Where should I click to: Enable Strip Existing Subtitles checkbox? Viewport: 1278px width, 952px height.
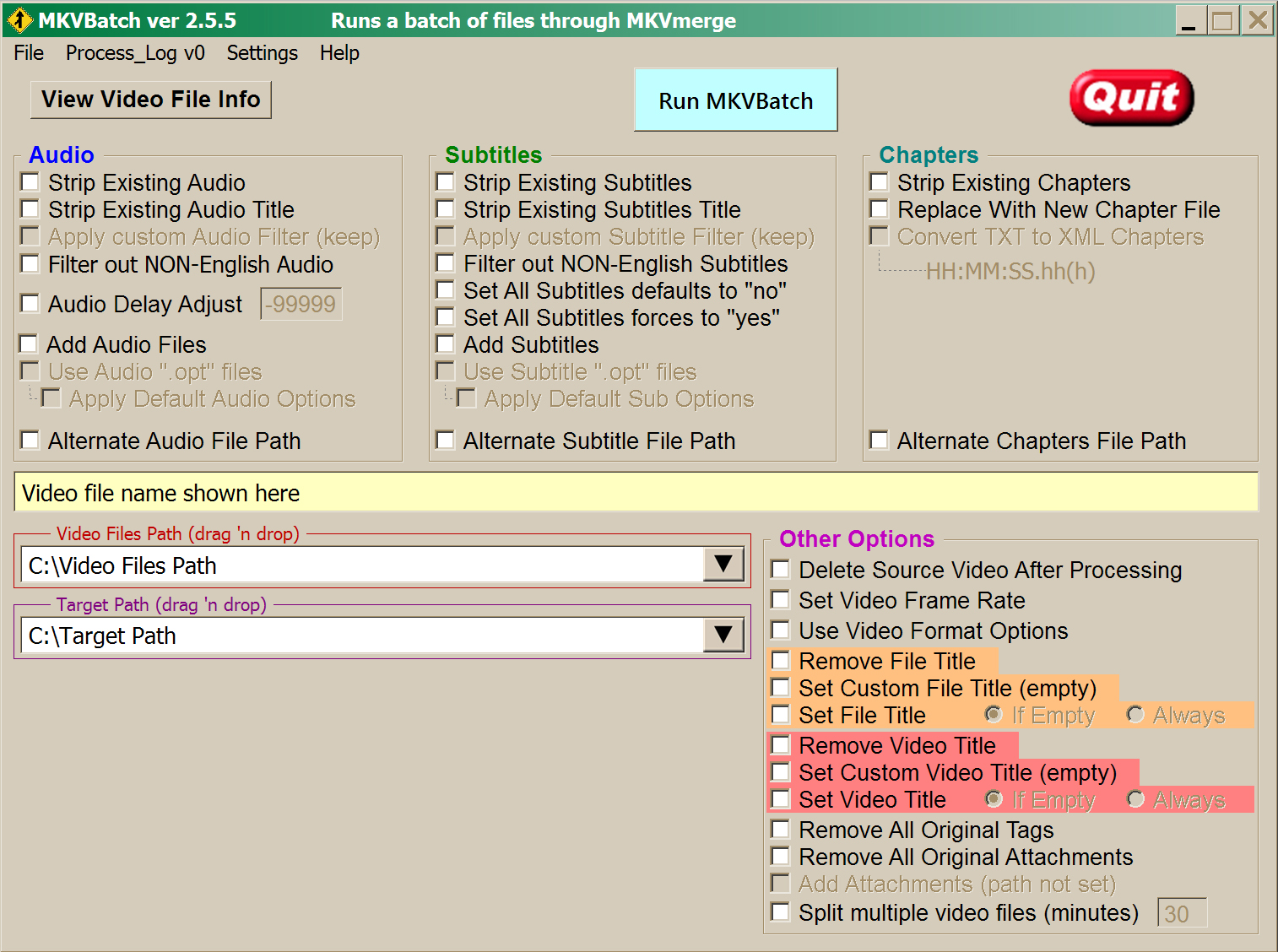pyautogui.click(x=446, y=182)
